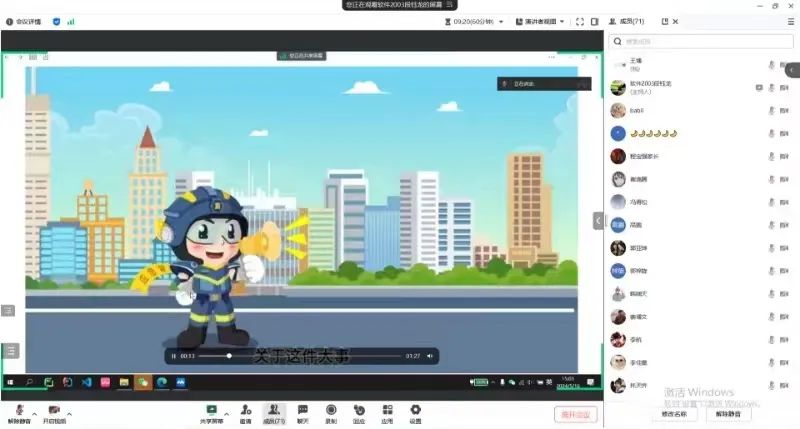The height and width of the screenshot is (429, 800).
Task: Open the 设置 settings gear icon
Action: [415, 411]
